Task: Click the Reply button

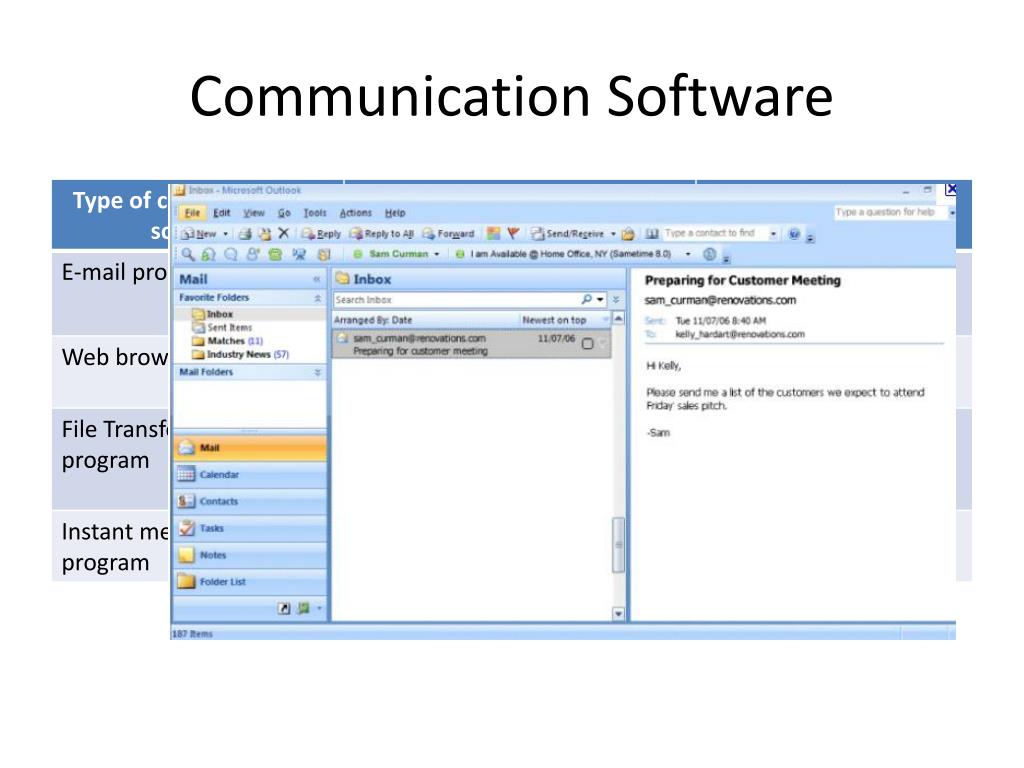Action: [x=322, y=234]
